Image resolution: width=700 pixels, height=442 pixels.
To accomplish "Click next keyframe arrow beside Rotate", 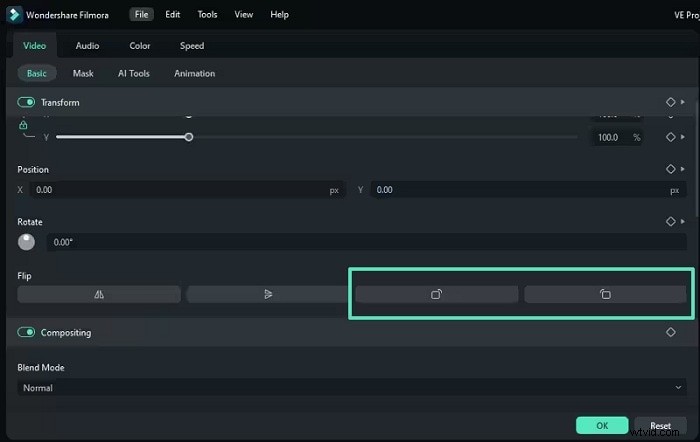I will point(683,221).
